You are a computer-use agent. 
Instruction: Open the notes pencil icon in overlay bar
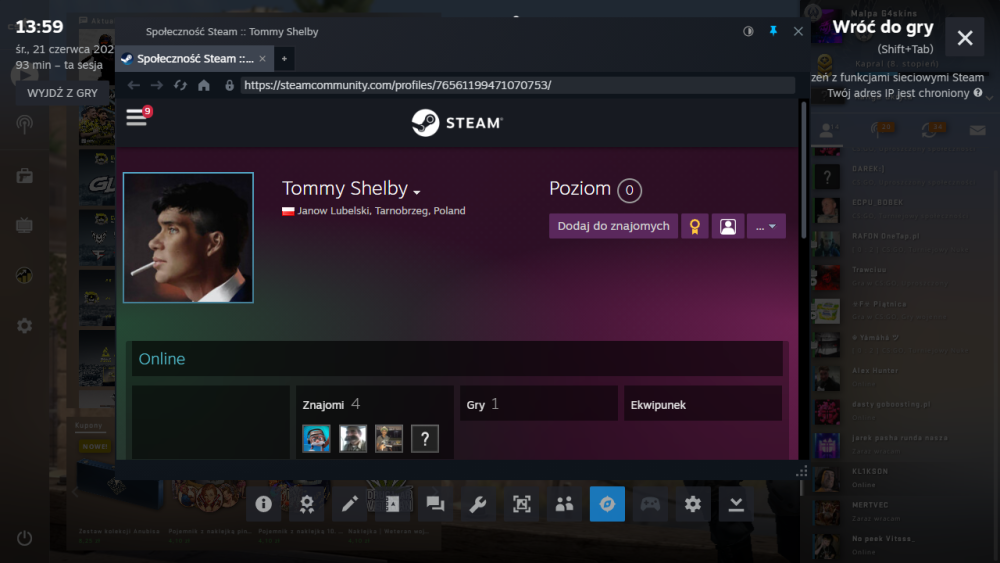[349, 504]
